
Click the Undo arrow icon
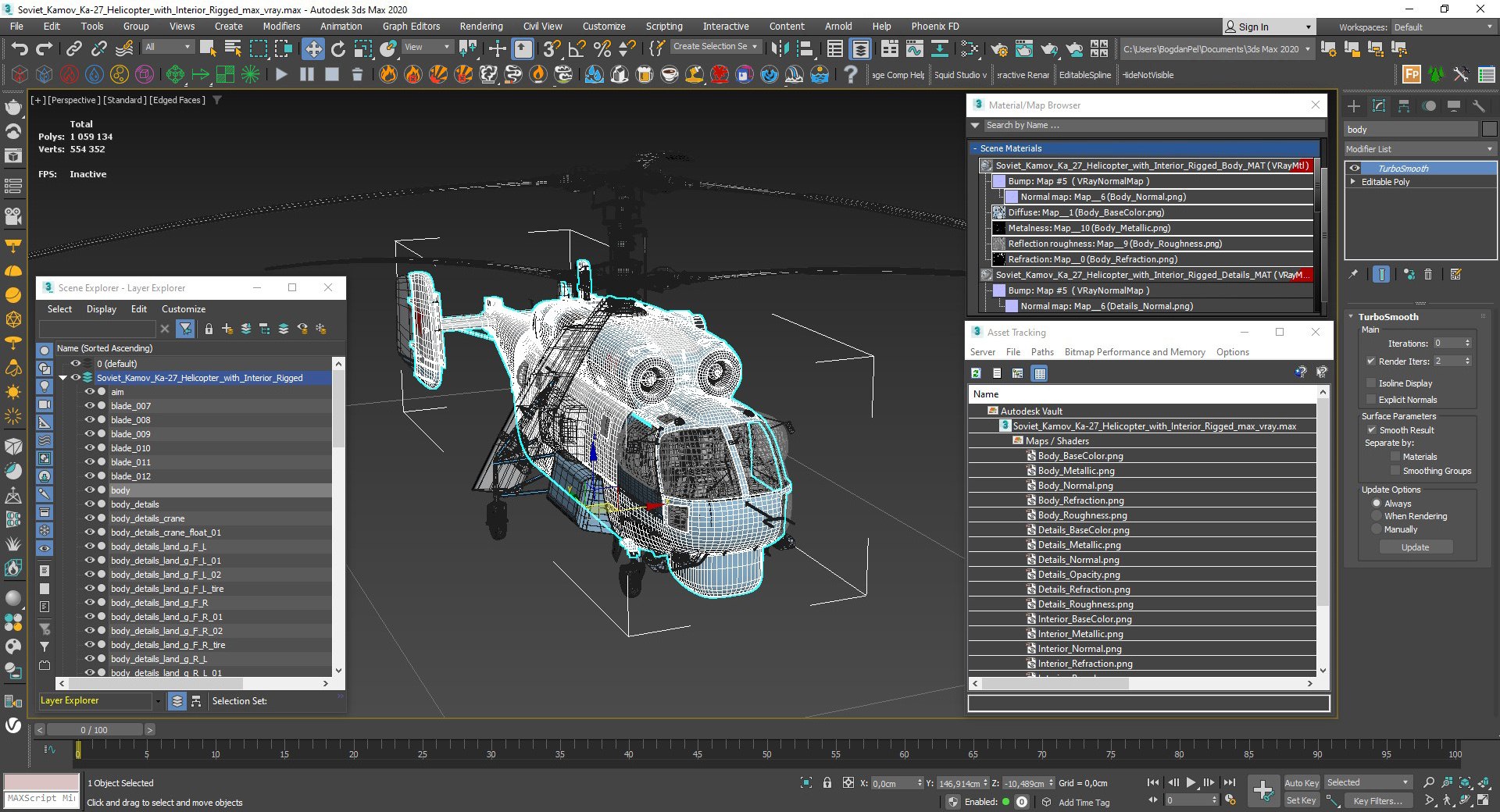pyautogui.click(x=19, y=49)
